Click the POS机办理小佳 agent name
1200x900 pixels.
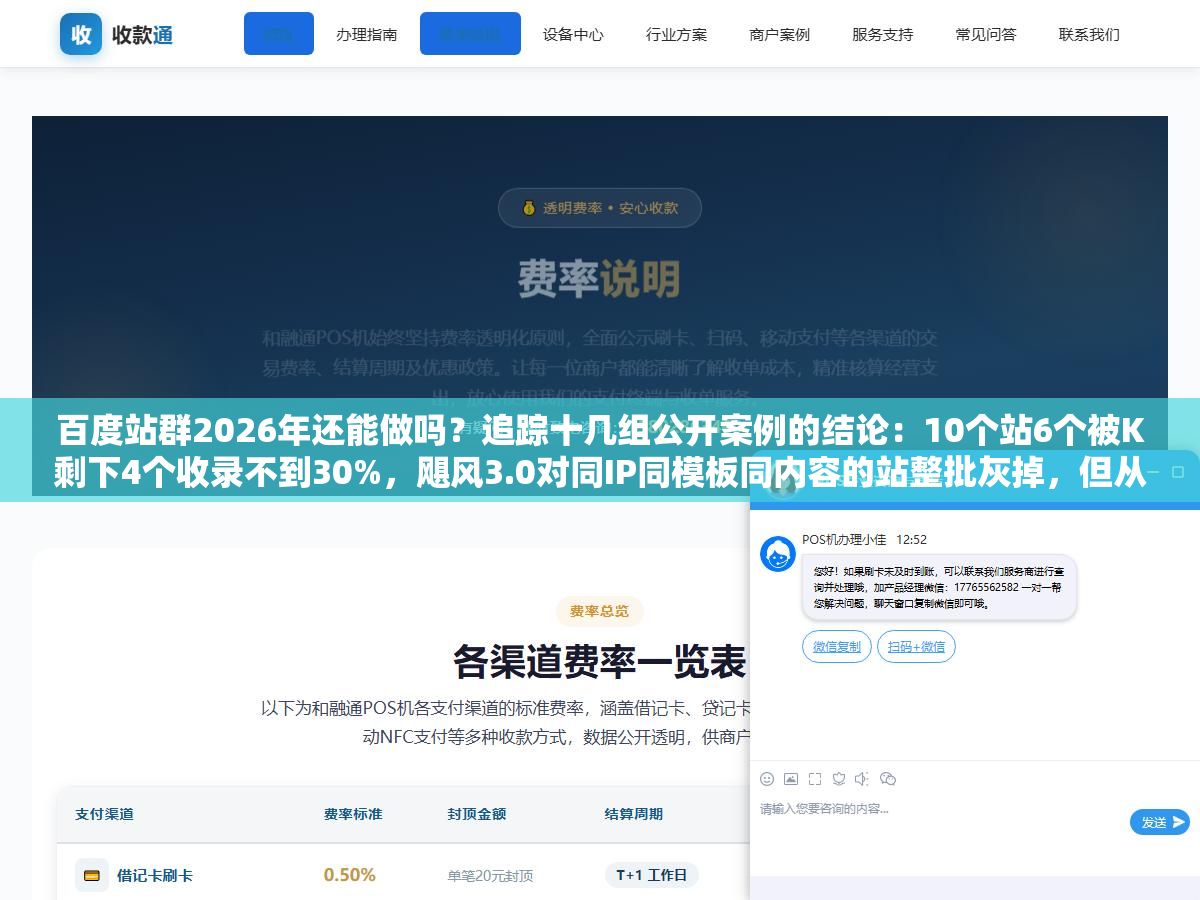(844, 539)
